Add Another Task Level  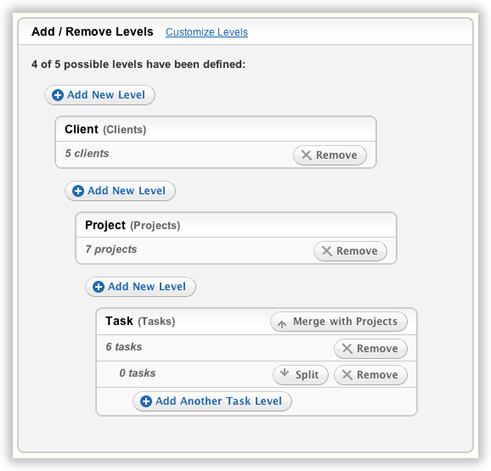212,401
